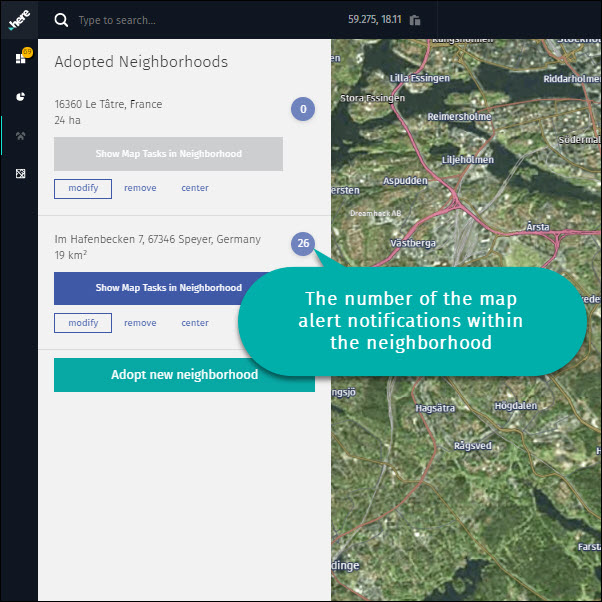Center map on Speyer neighborhood

tap(195, 323)
